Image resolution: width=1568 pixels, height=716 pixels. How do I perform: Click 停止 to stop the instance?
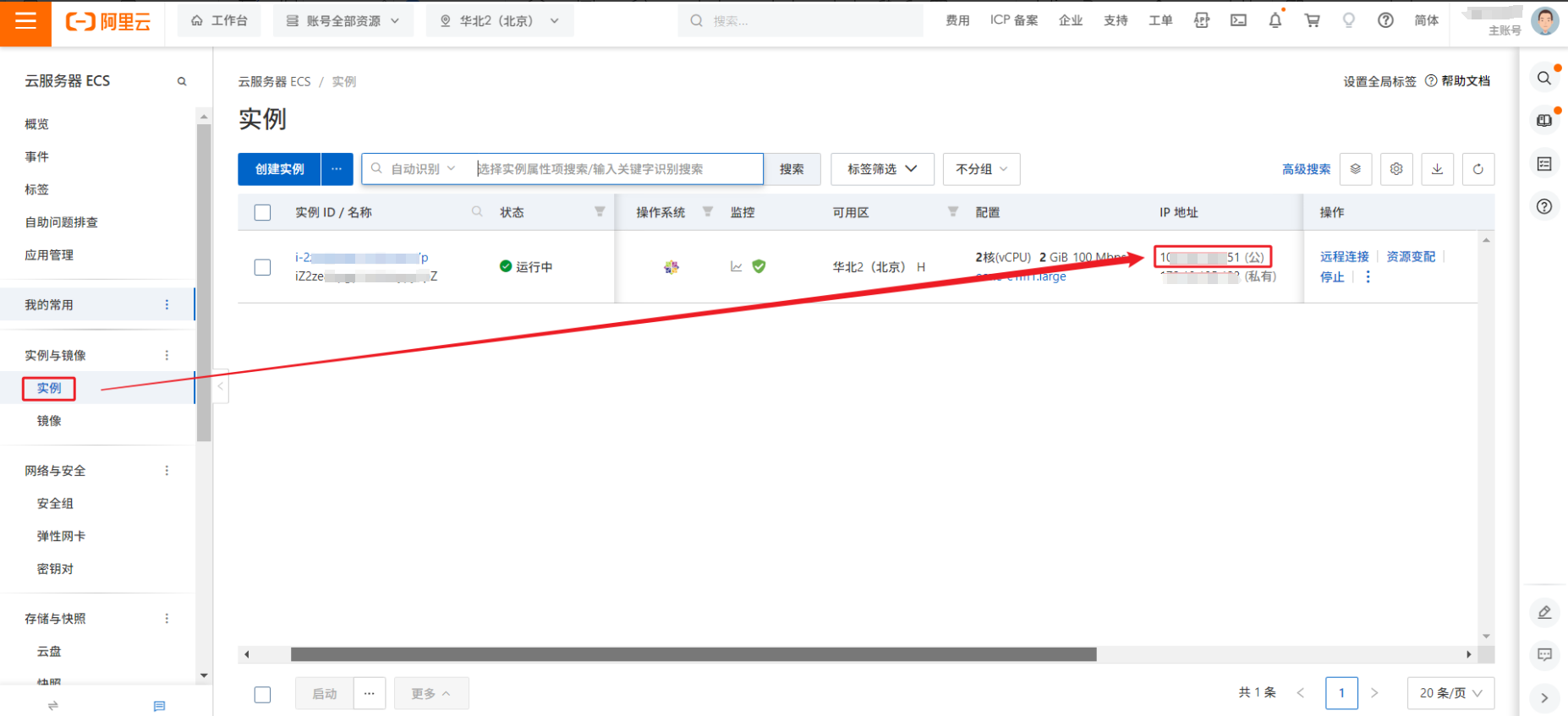pyautogui.click(x=1332, y=277)
